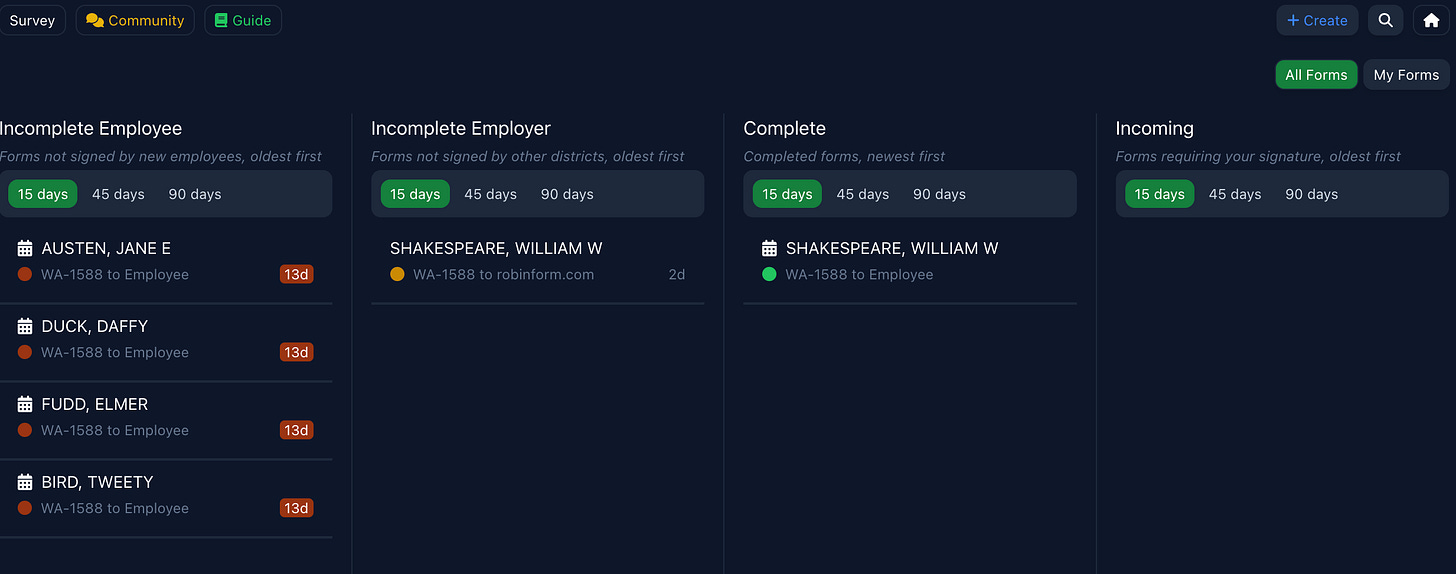The image size is (1456, 574).
Task: Click calendar icon beside BIRD, TWEETY
Action: tap(25, 482)
